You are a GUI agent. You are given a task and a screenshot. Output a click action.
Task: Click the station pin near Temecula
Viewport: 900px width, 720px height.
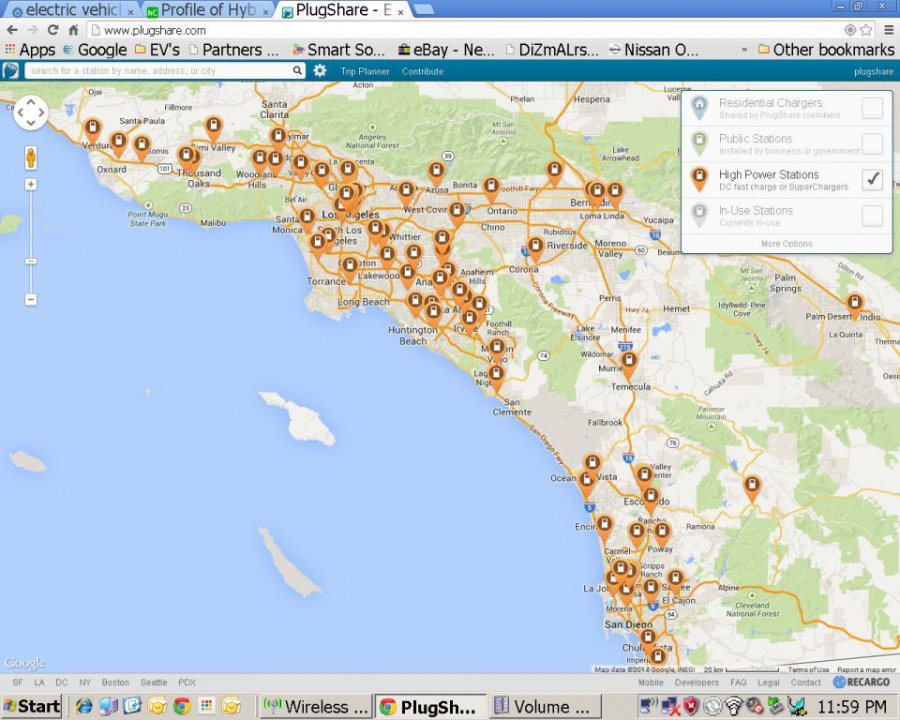pos(629,364)
